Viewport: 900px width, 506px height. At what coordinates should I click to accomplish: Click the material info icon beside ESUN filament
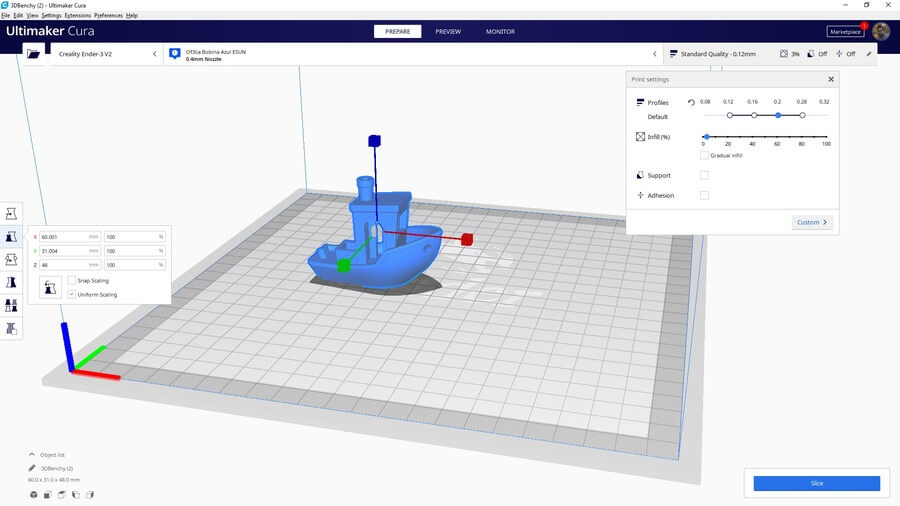click(x=174, y=54)
